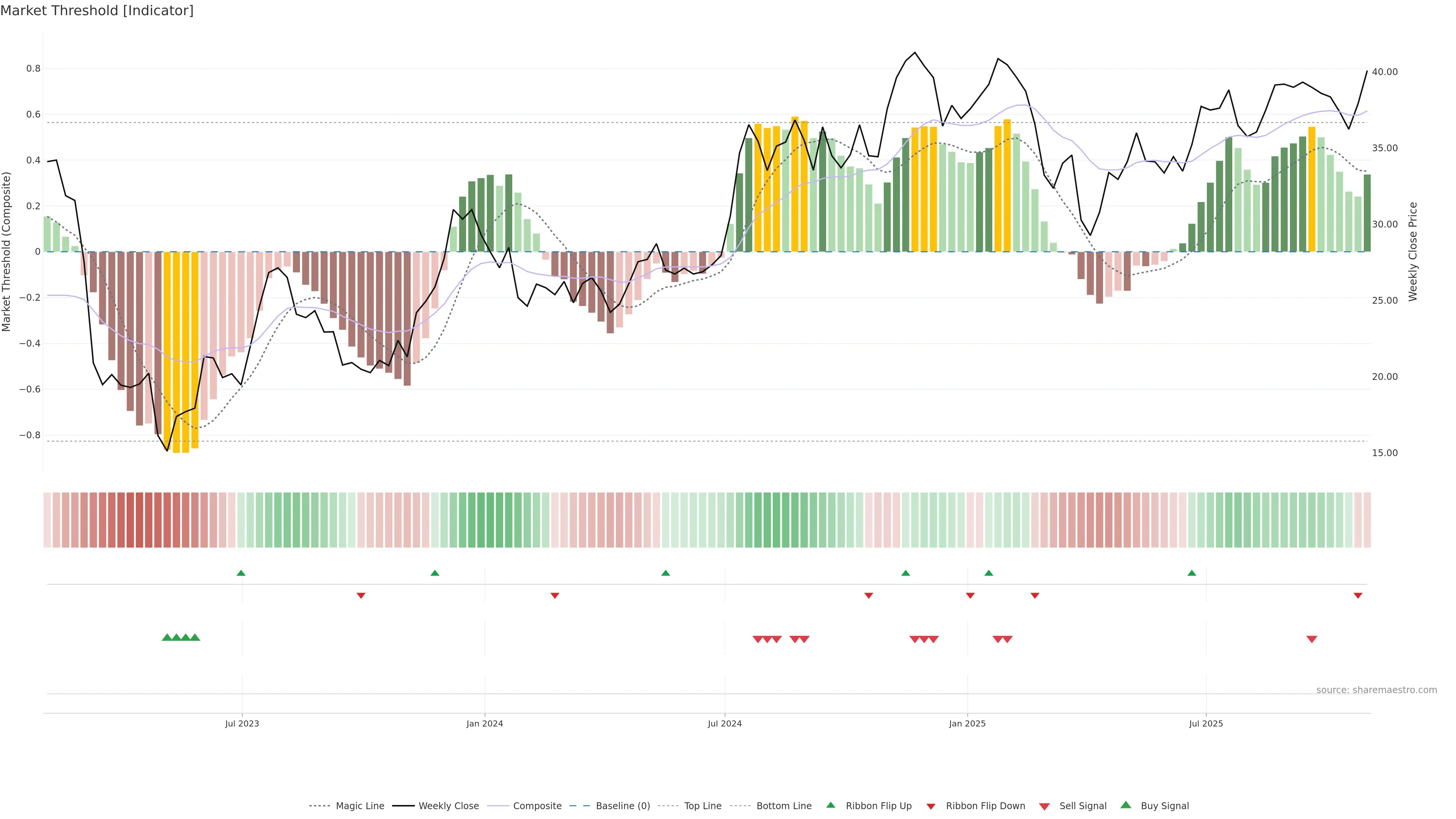Click the Ribbon Flip Up legend triangle

pos(830,805)
